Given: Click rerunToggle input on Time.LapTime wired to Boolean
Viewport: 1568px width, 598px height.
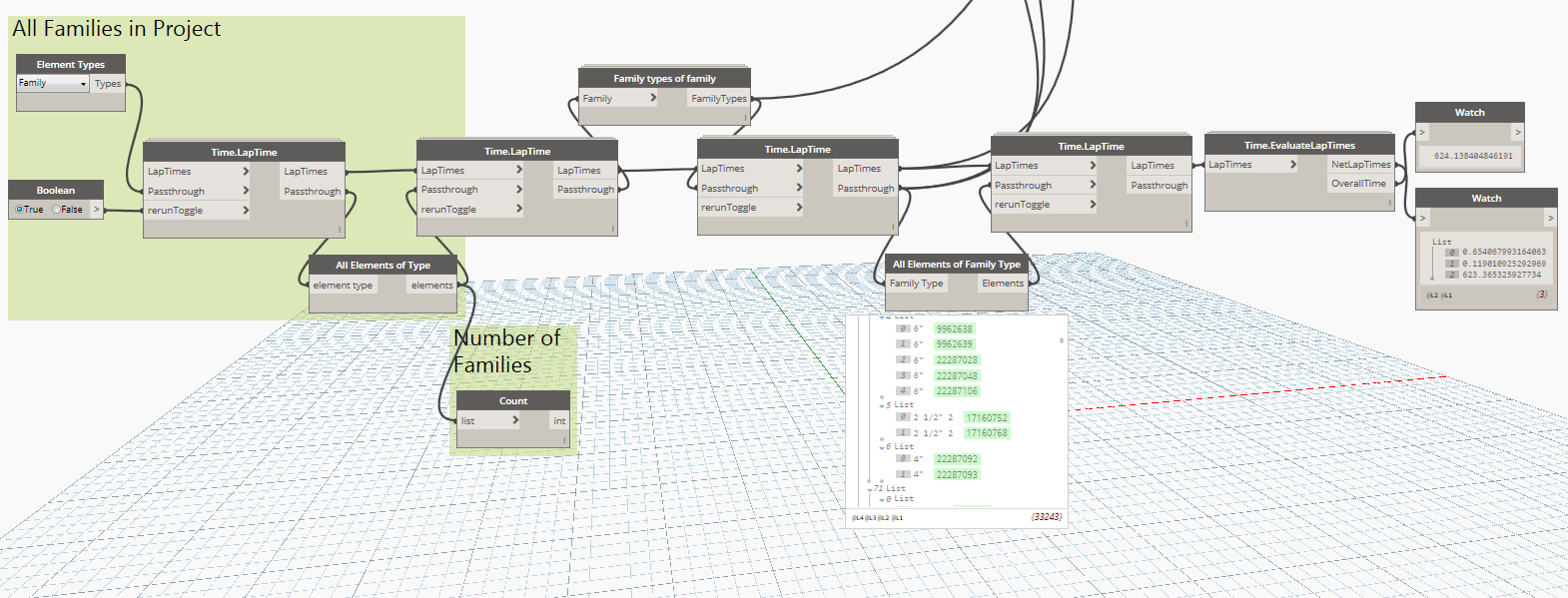Looking at the screenshot, I should click(196, 211).
